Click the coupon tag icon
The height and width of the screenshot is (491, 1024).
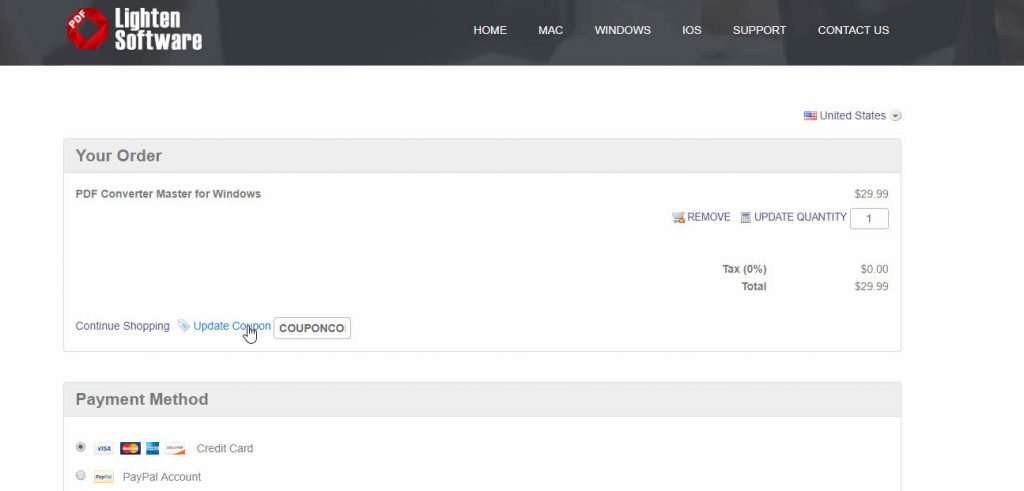click(x=184, y=325)
